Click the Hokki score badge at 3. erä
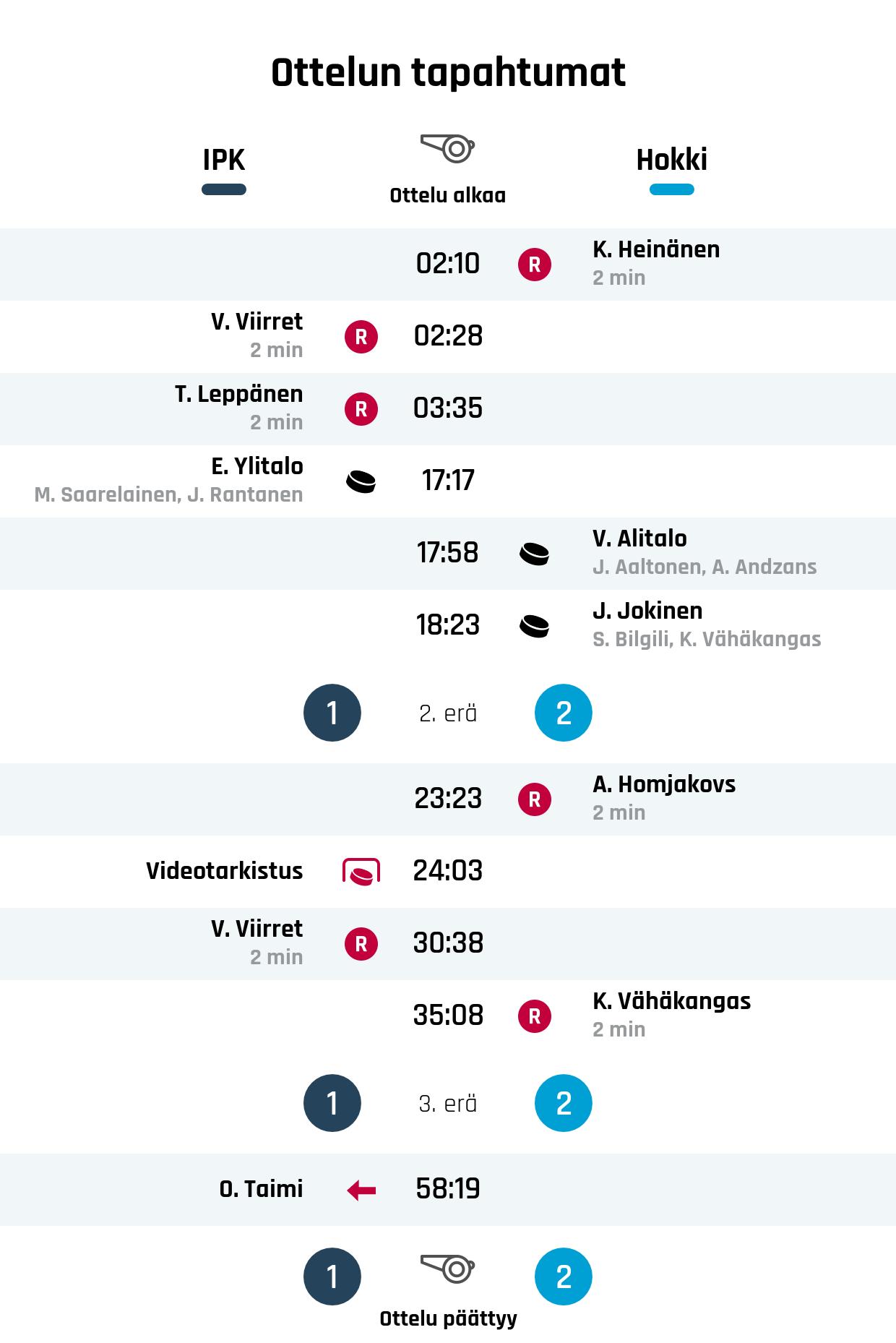Viewport: 896px width, 1343px height. pos(564,1103)
